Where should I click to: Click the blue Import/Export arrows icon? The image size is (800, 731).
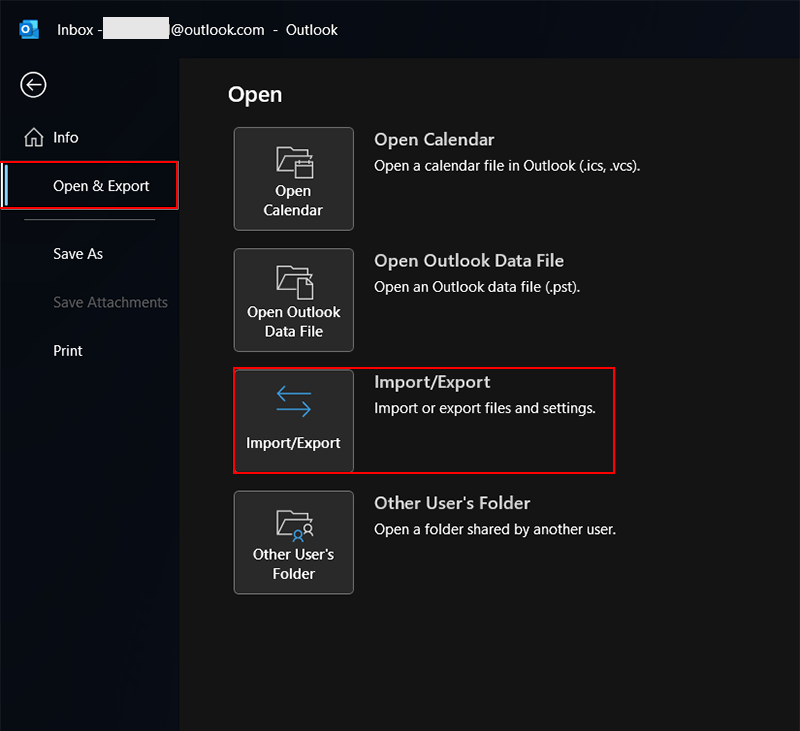click(x=294, y=403)
